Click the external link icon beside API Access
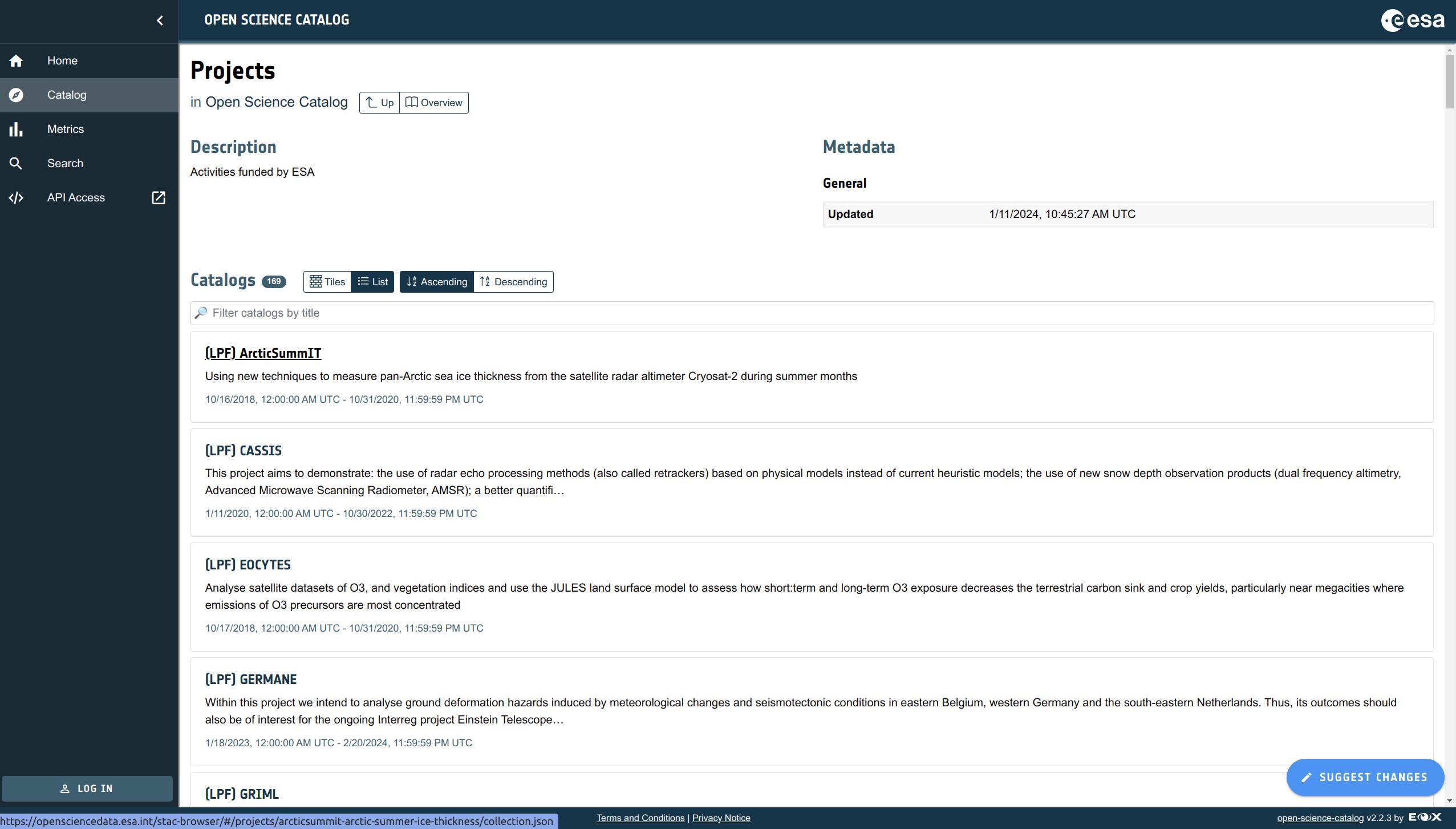The width and height of the screenshot is (1456, 829). point(158,197)
